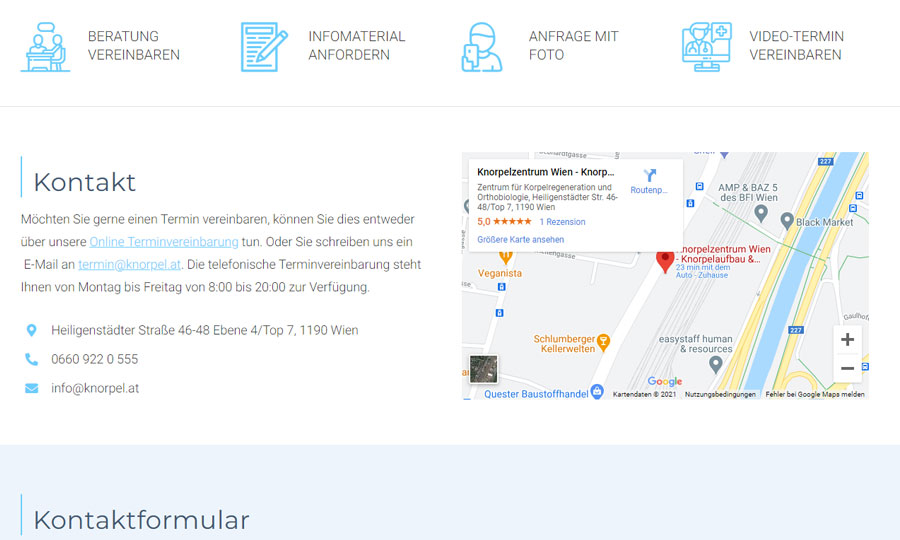The width and height of the screenshot is (900, 540).
Task: Click the Beratung vereinbaren consultation icon
Action: click(46, 46)
